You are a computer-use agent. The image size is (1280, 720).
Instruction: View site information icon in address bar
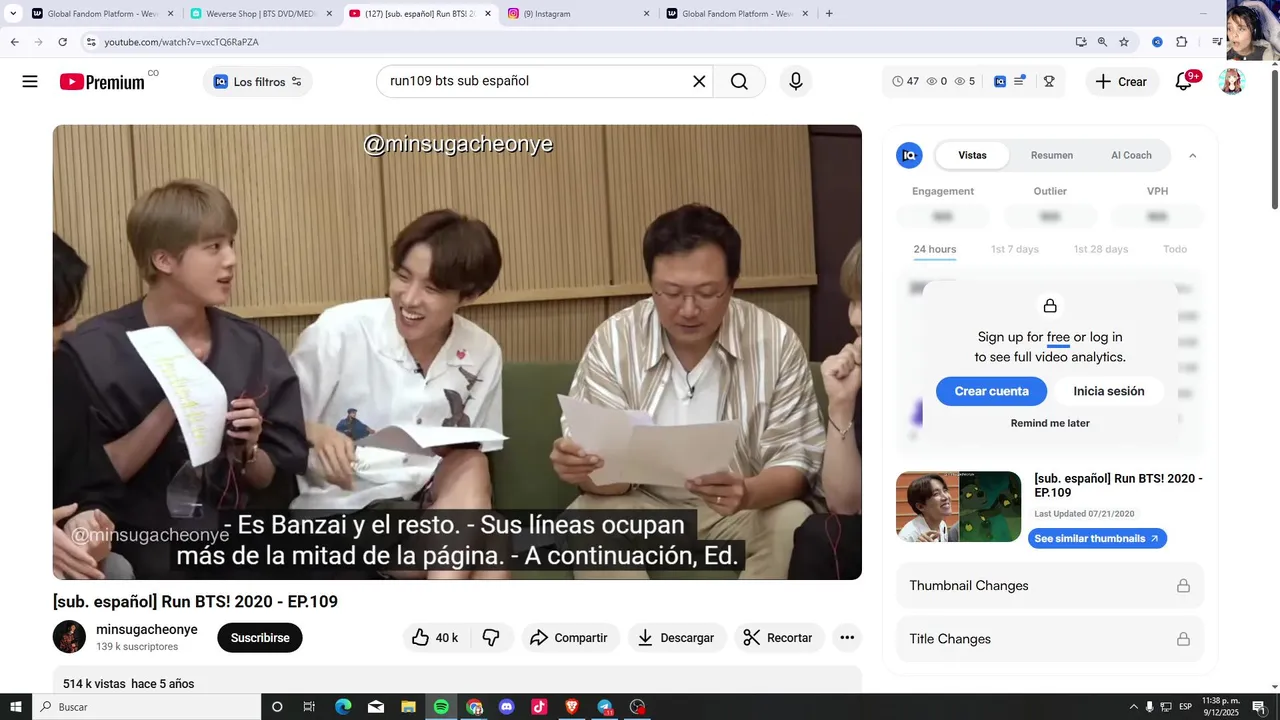click(x=91, y=42)
